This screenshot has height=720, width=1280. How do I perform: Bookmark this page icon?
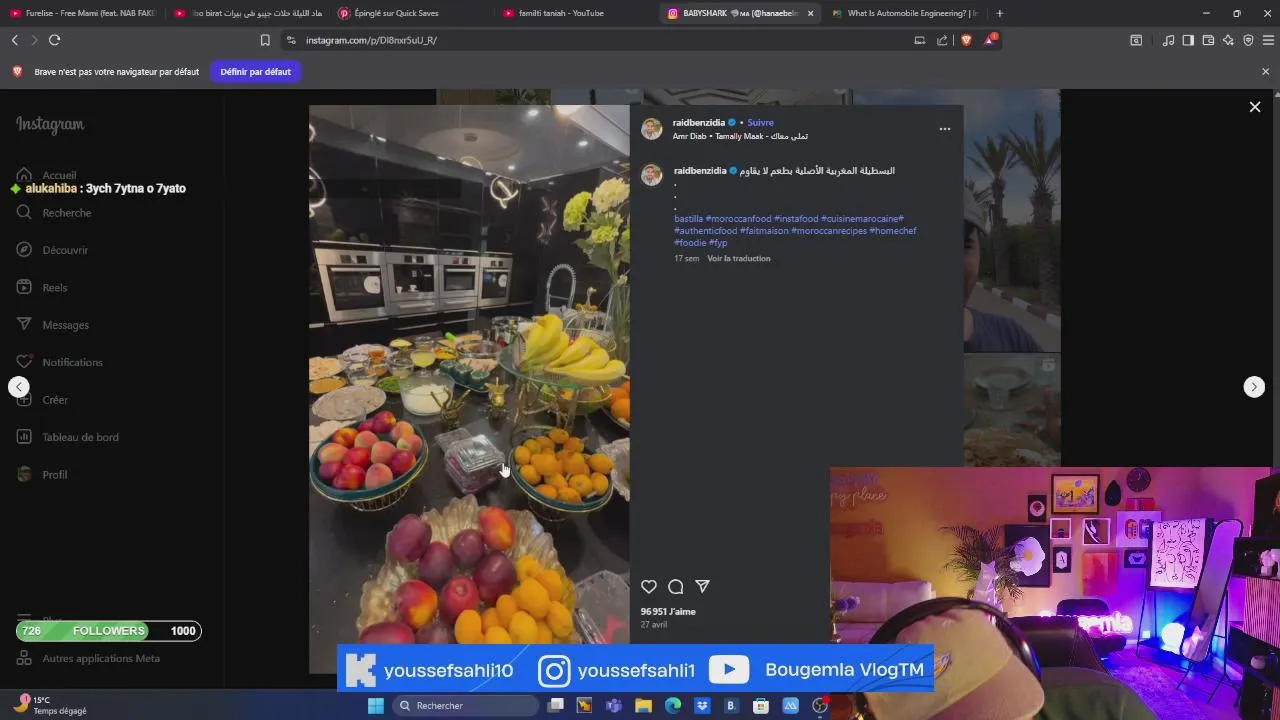[265, 40]
